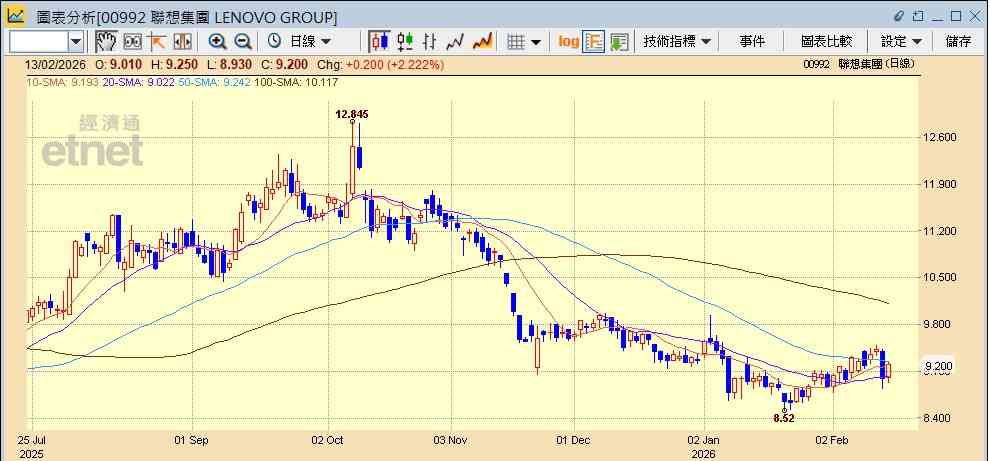Click the 12.845 high price marker
This screenshot has width=990, height=461.
(352, 114)
